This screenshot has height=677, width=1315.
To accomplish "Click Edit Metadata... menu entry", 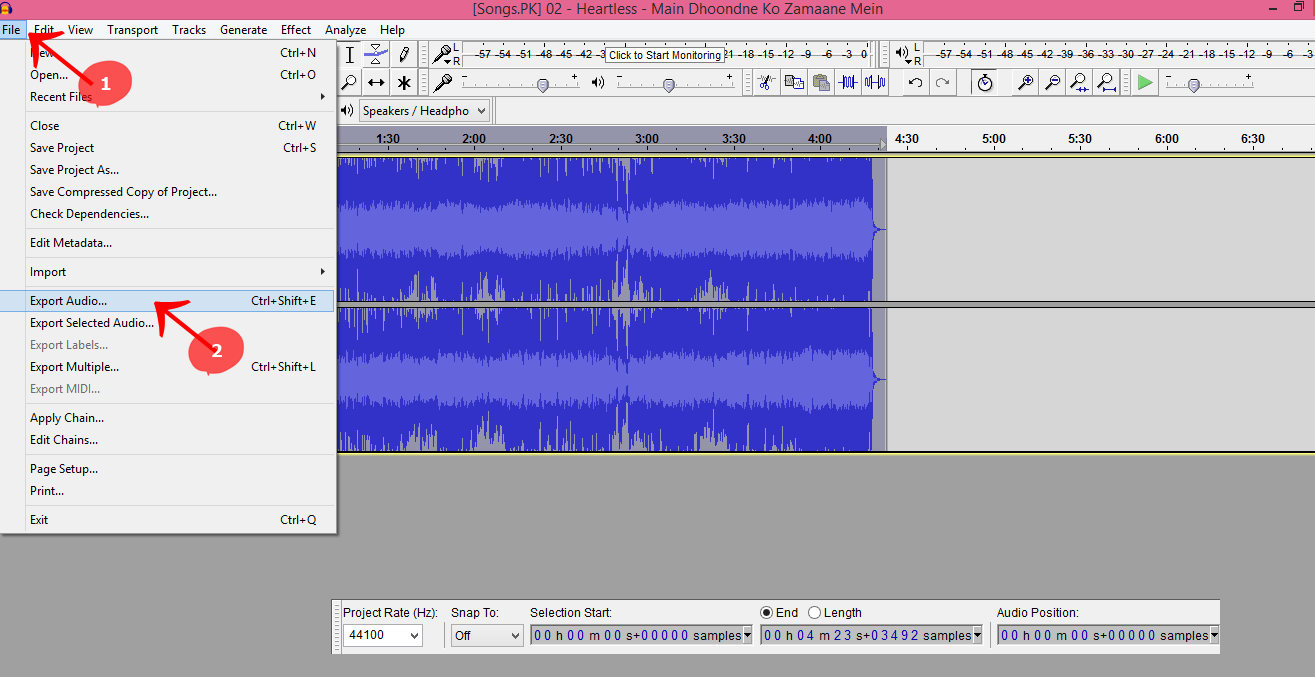I will 71,242.
